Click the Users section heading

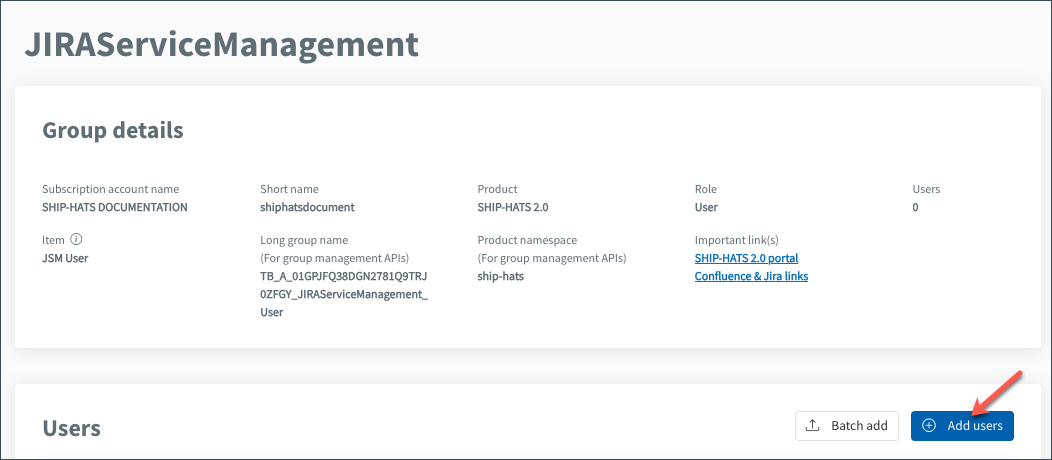pos(72,428)
